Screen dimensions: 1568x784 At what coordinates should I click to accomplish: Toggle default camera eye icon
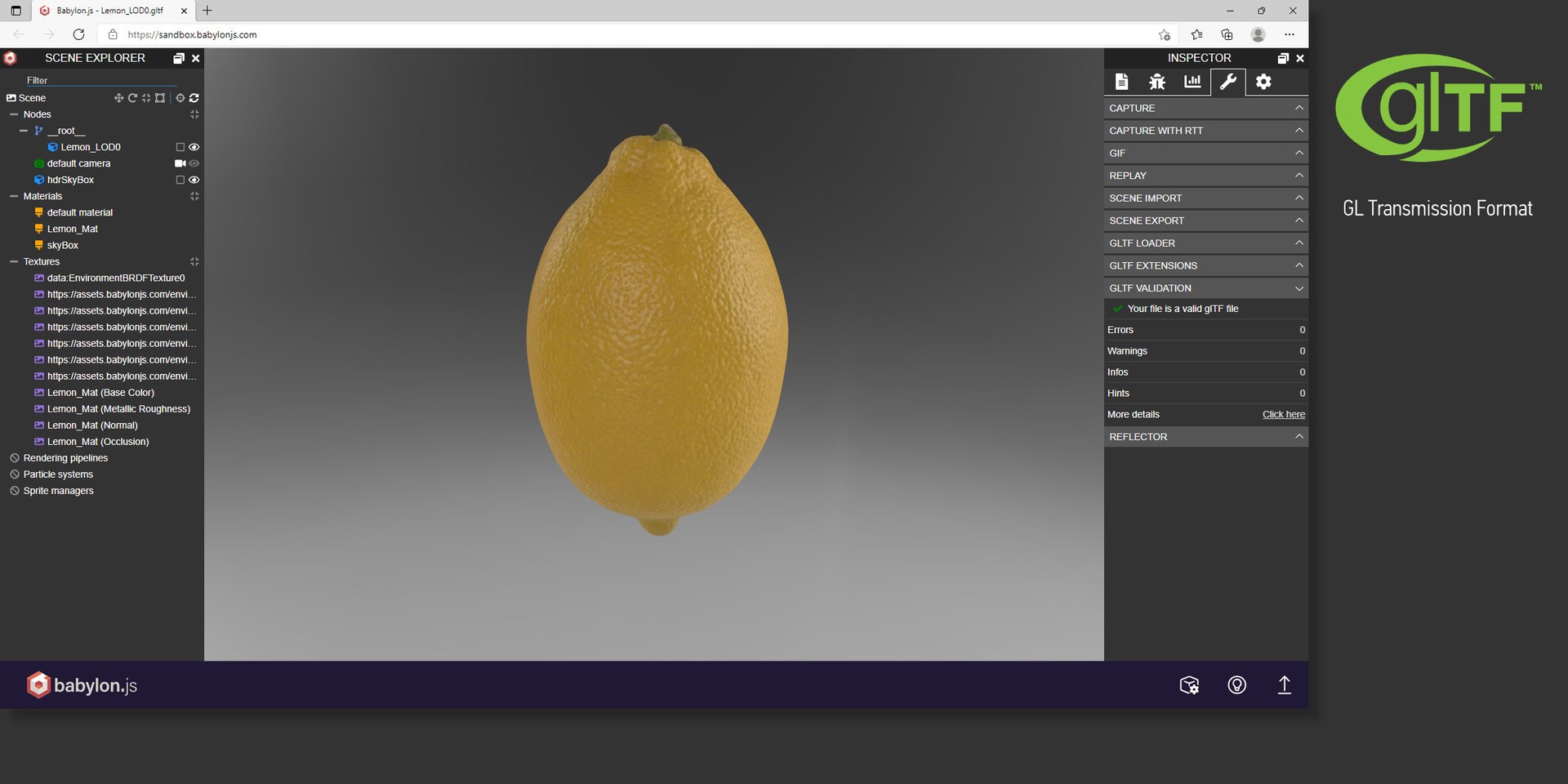click(194, 163)
